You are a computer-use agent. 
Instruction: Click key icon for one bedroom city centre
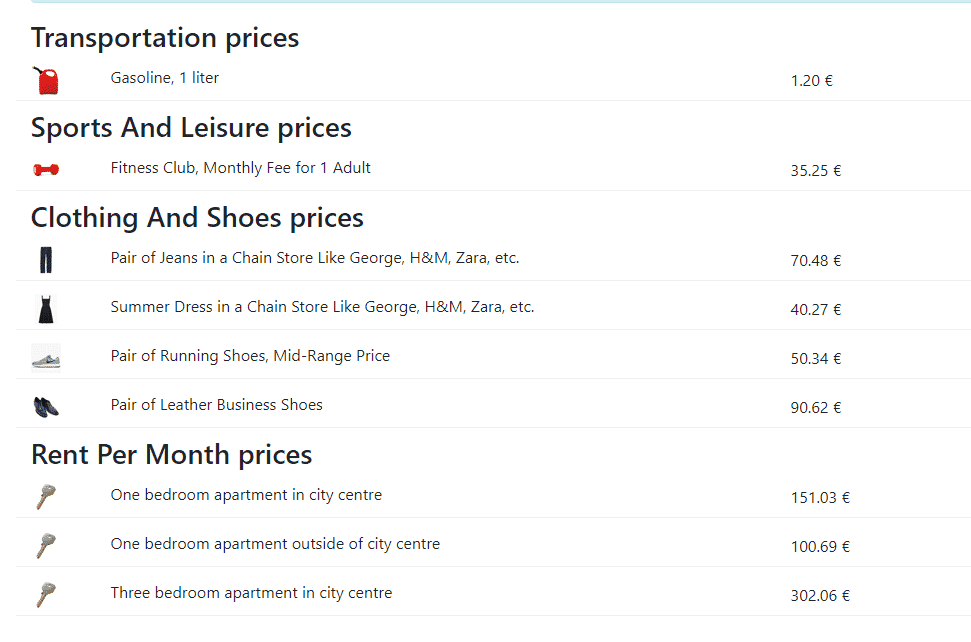tap(46, 497)
